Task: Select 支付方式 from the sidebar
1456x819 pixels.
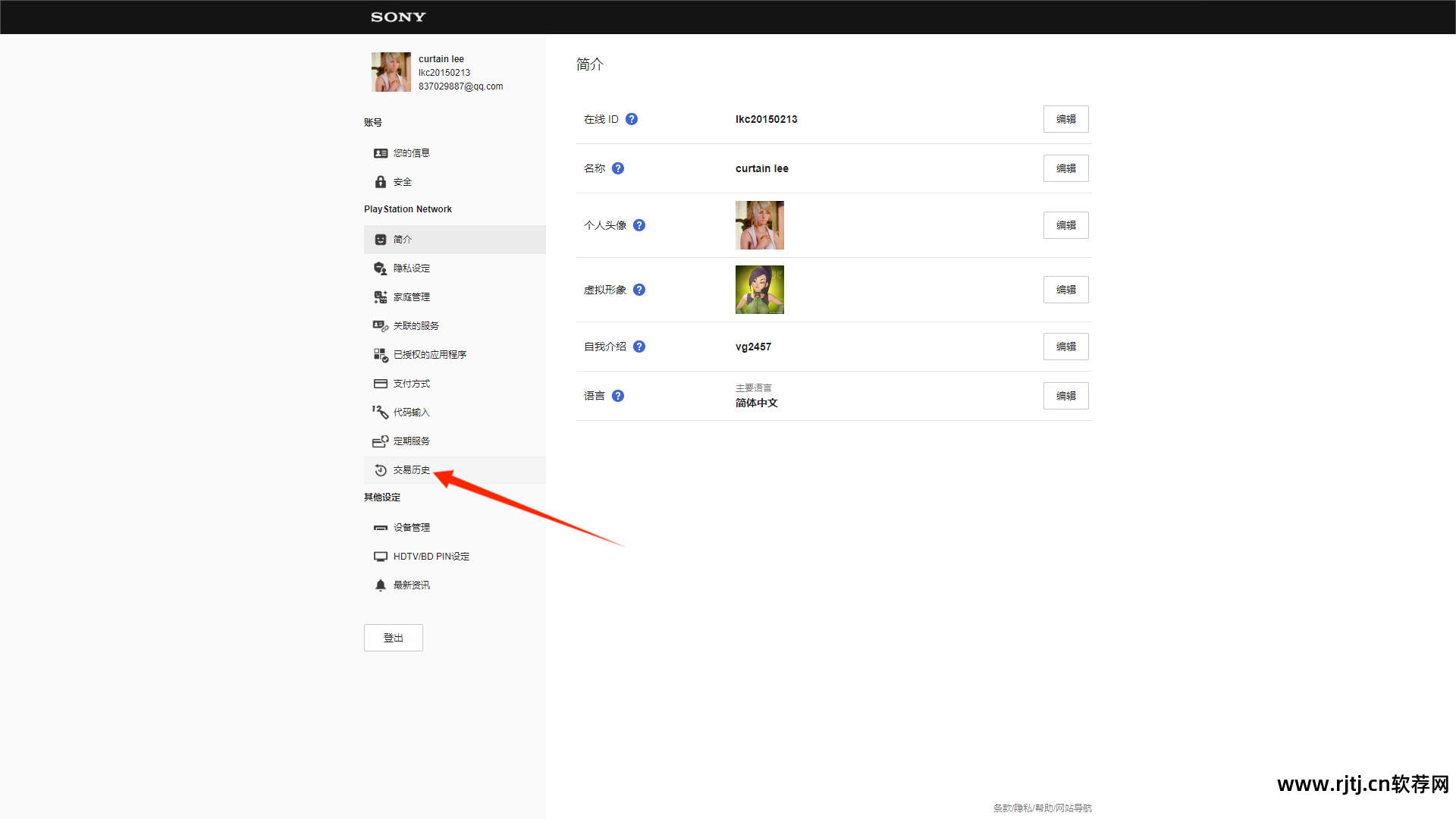Action: click(411, 384)
